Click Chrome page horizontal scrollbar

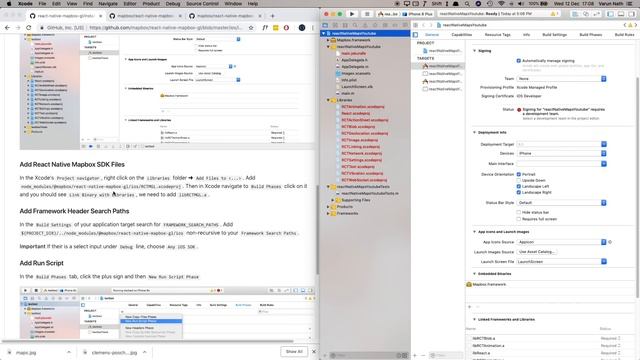point(148,341)
